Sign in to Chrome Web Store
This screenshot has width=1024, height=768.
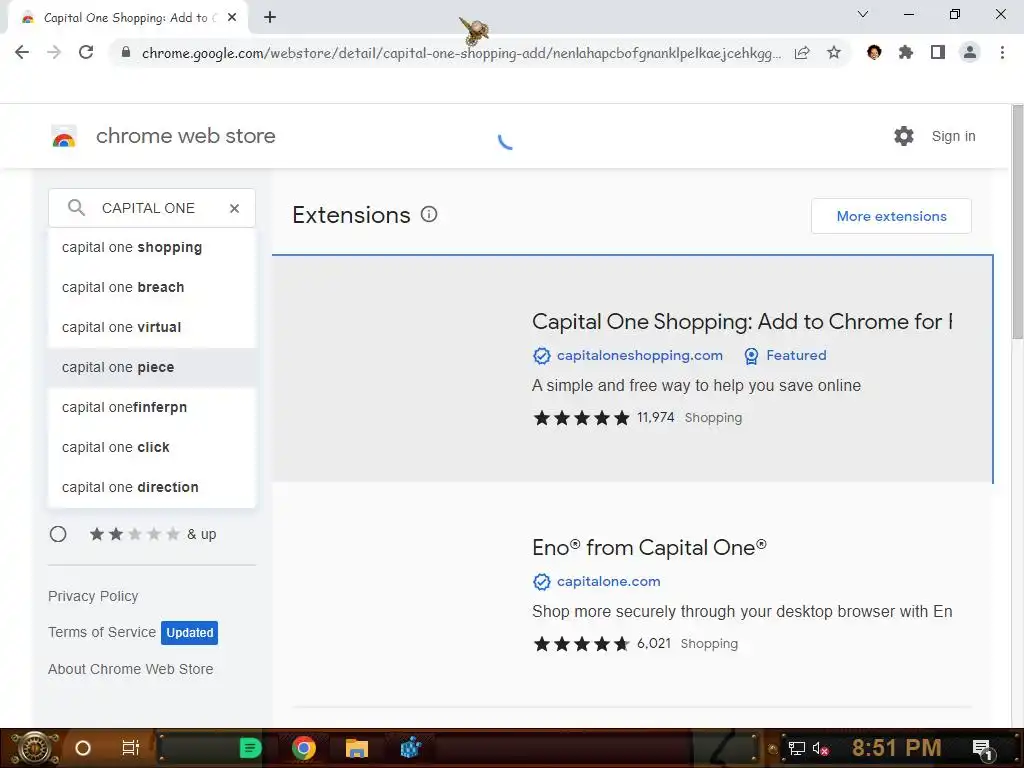953,136
